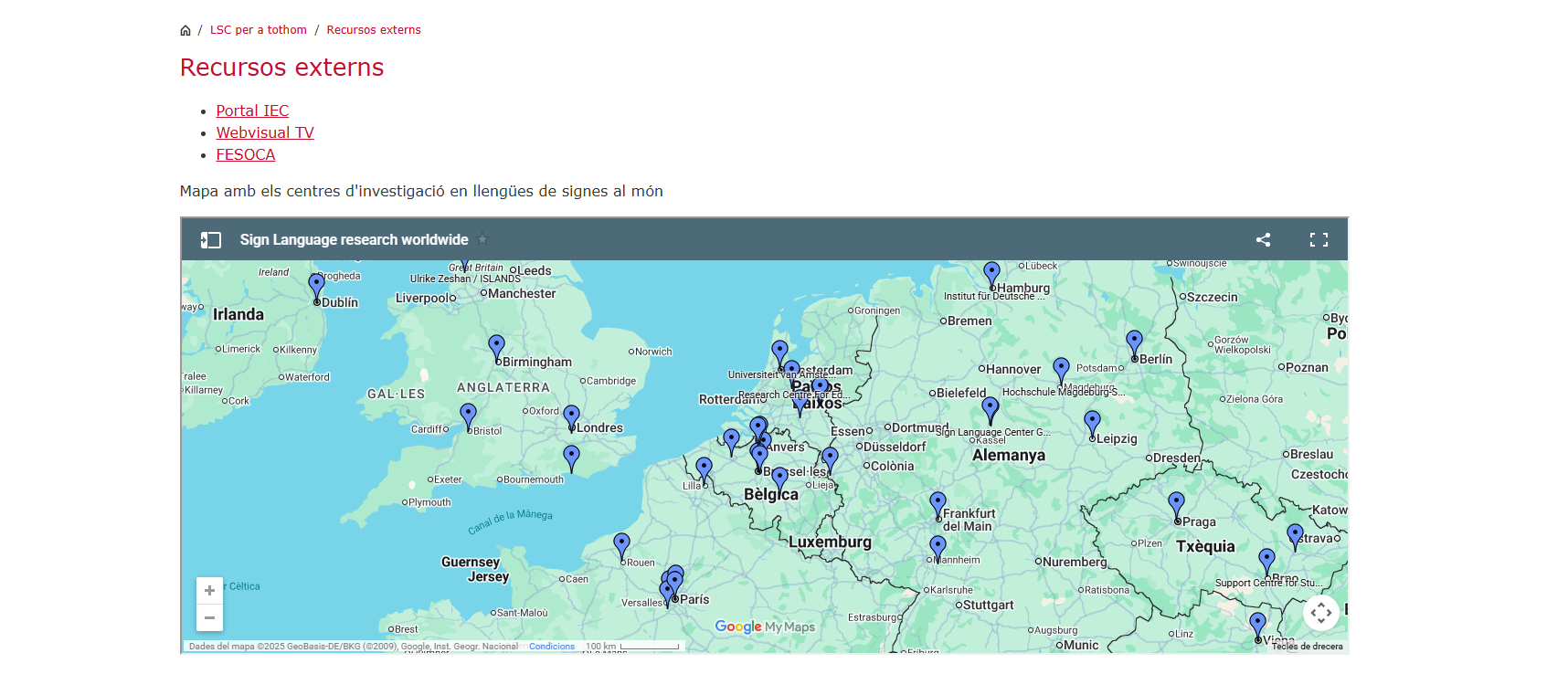This screenshot has height=674, width=1568.
Task: Zoom in on the map
Action: (209, 591)
